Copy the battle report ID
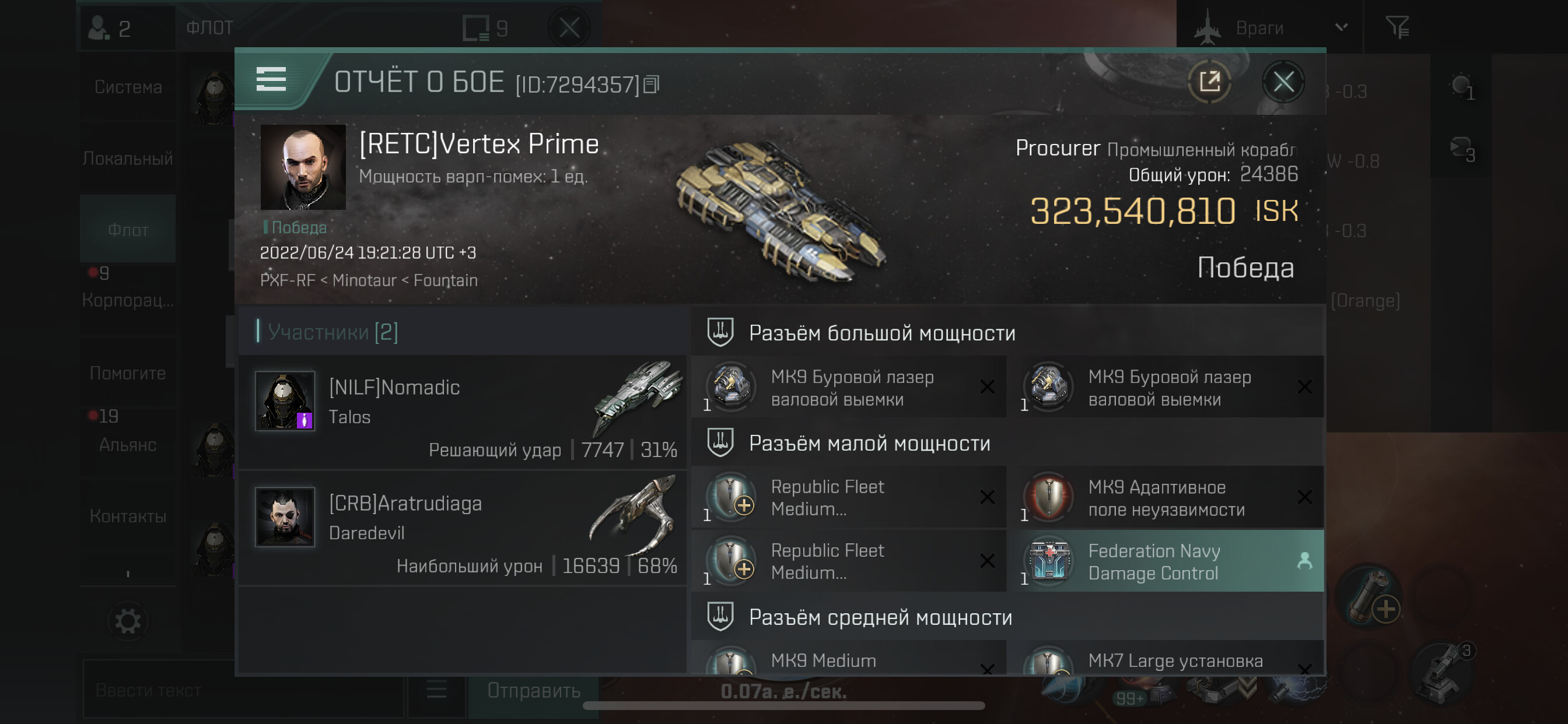 click(x=652, y=85)
